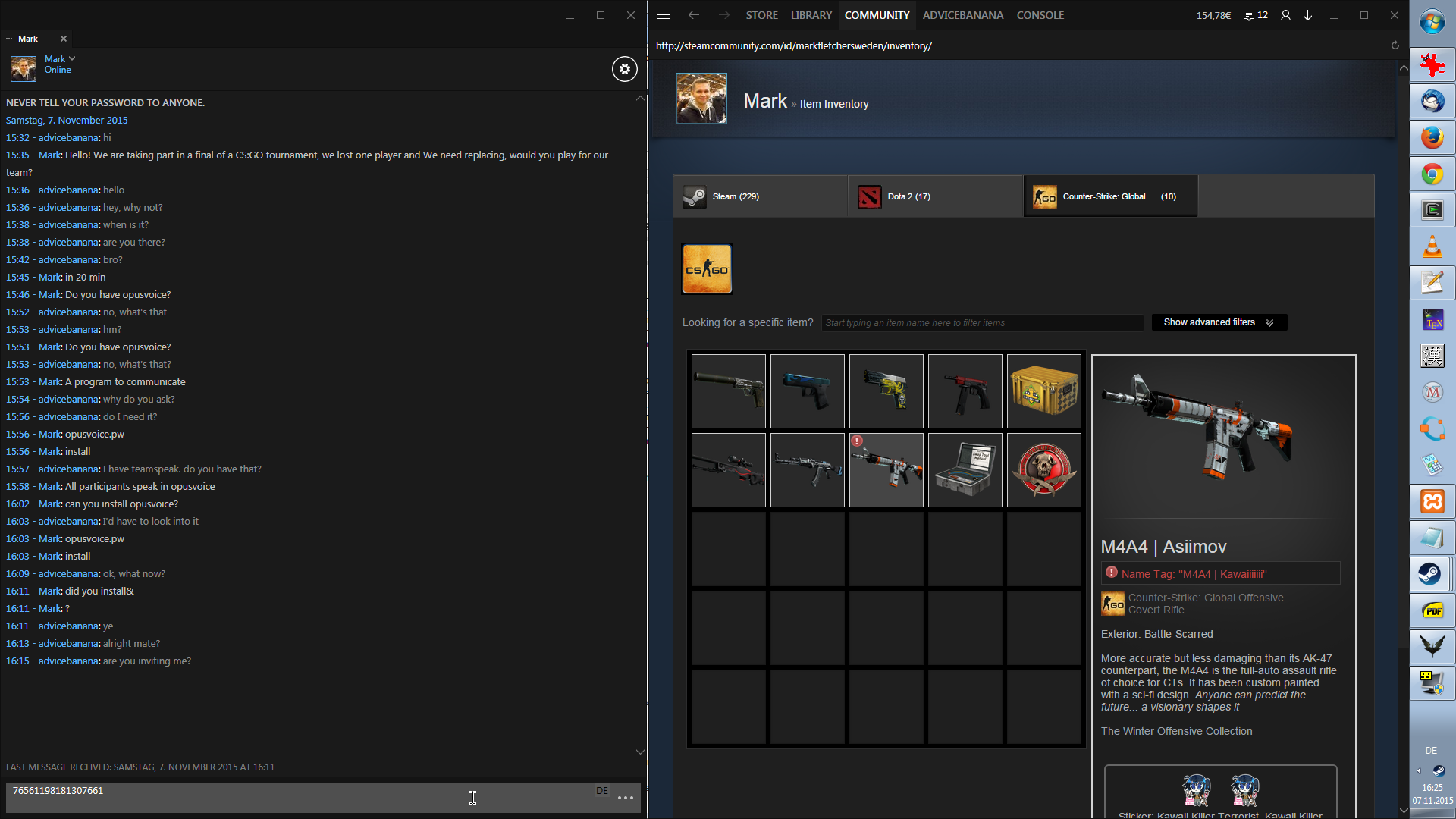
Task: Click the item name filter field
Action: [981, 323]
